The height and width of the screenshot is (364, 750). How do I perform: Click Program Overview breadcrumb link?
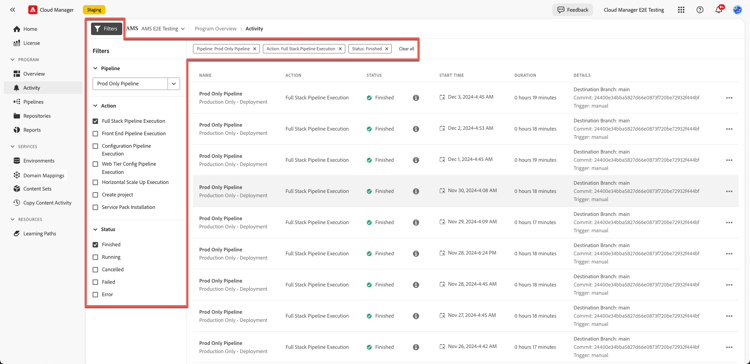[216, 29]
